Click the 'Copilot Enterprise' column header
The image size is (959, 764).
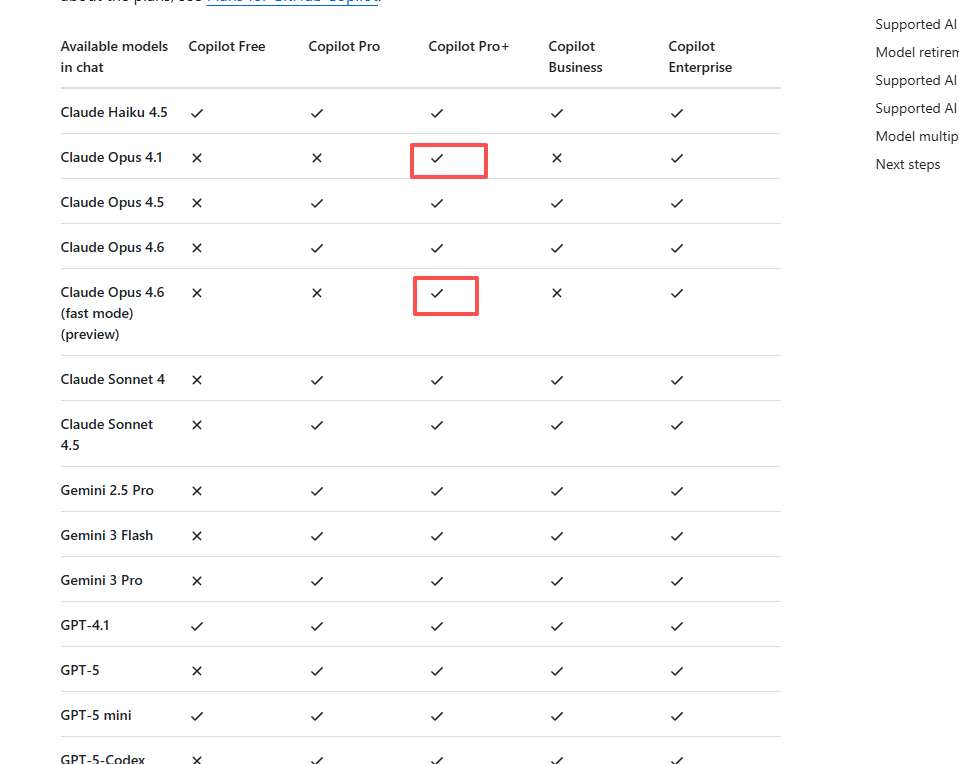tap(700, 57)
